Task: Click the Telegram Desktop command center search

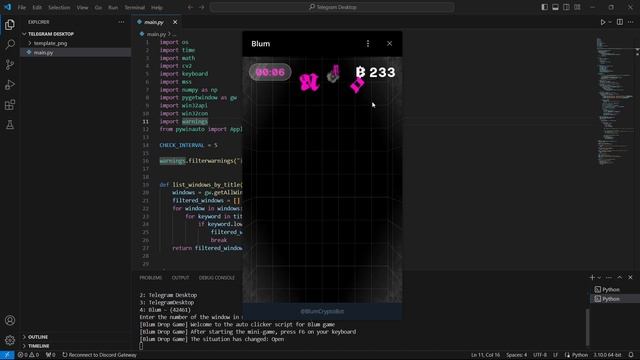Action: point(332,7)
